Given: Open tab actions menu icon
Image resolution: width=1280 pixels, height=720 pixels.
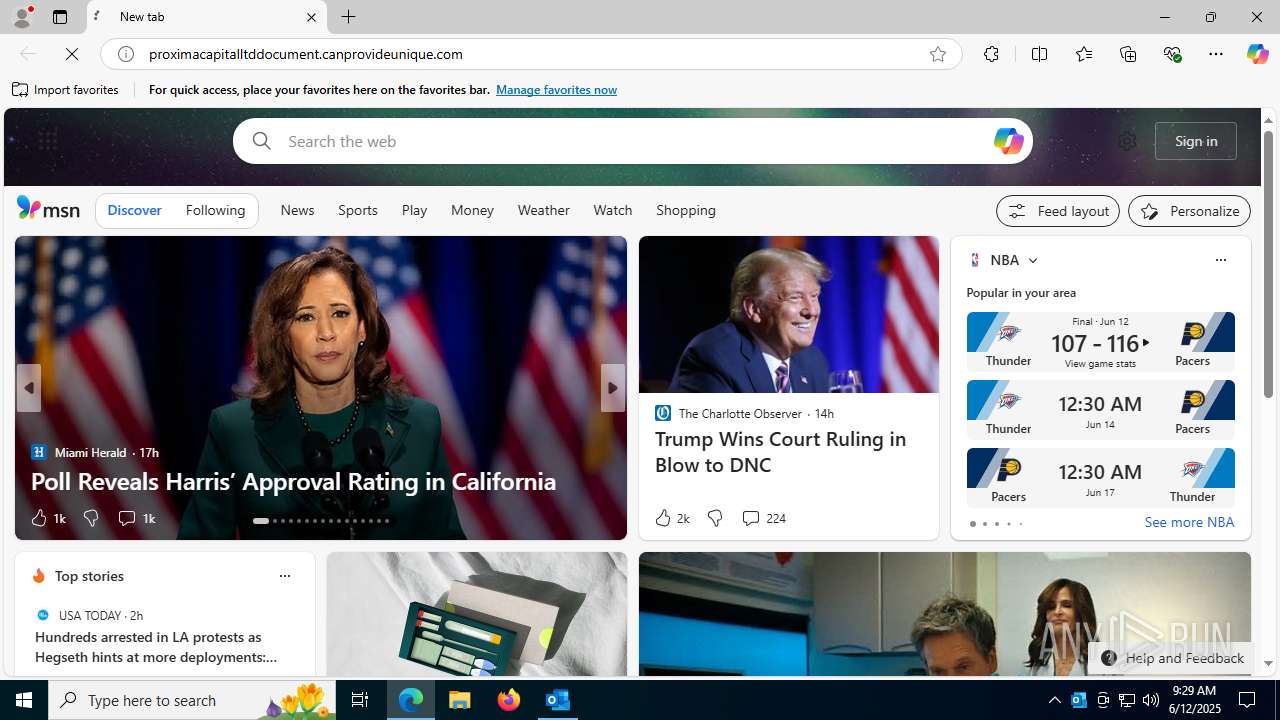Looking at the screenshot, I should pyautogui.click(x=60, y=17).
